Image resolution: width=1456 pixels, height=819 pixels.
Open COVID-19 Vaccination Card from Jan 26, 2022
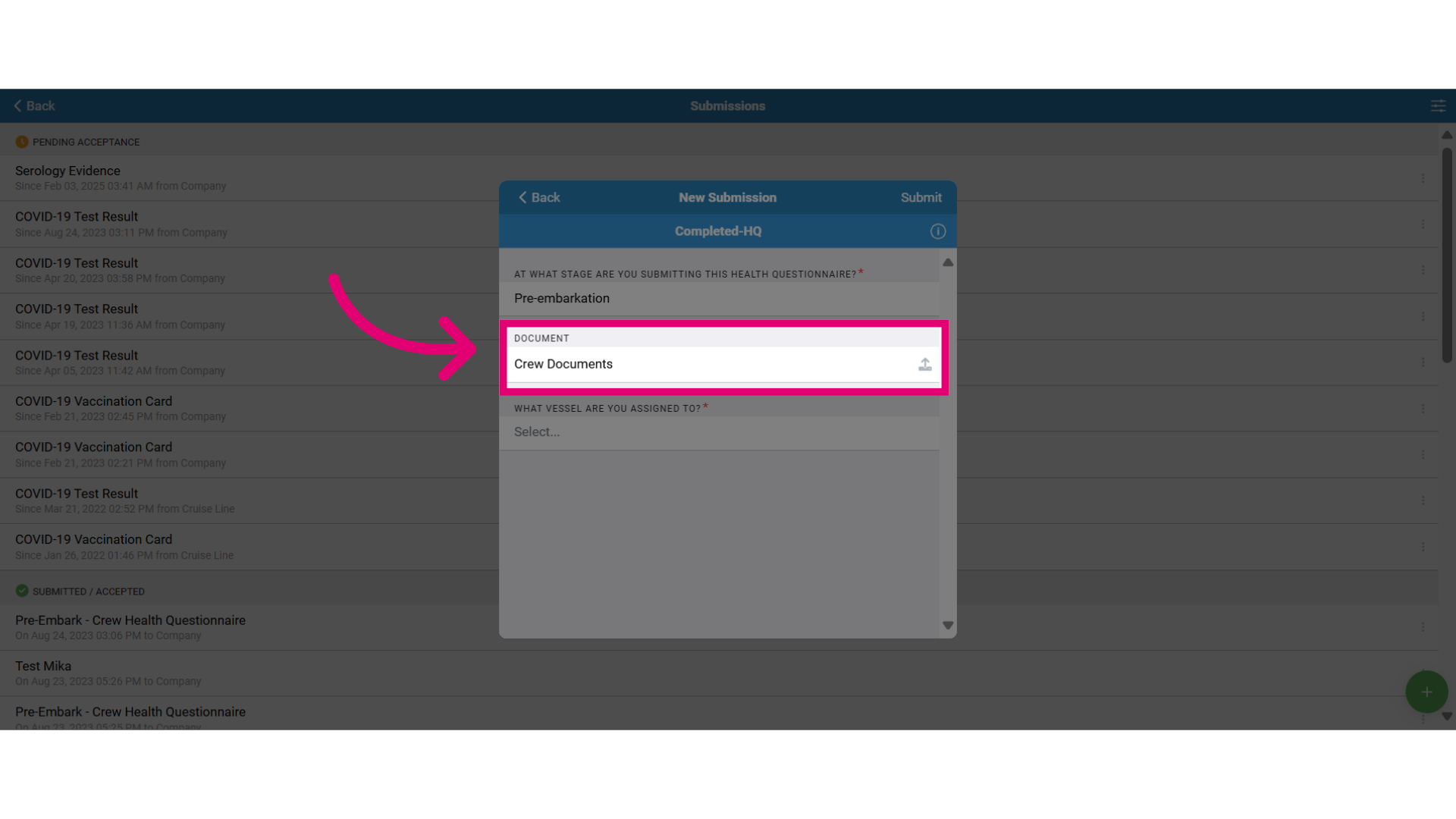[719, 547]
